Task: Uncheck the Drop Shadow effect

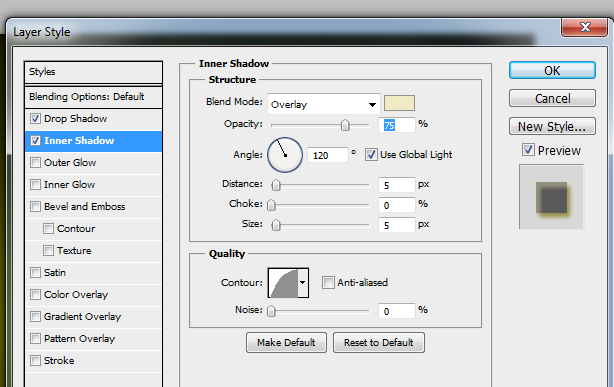Action: tap(35, 119)
